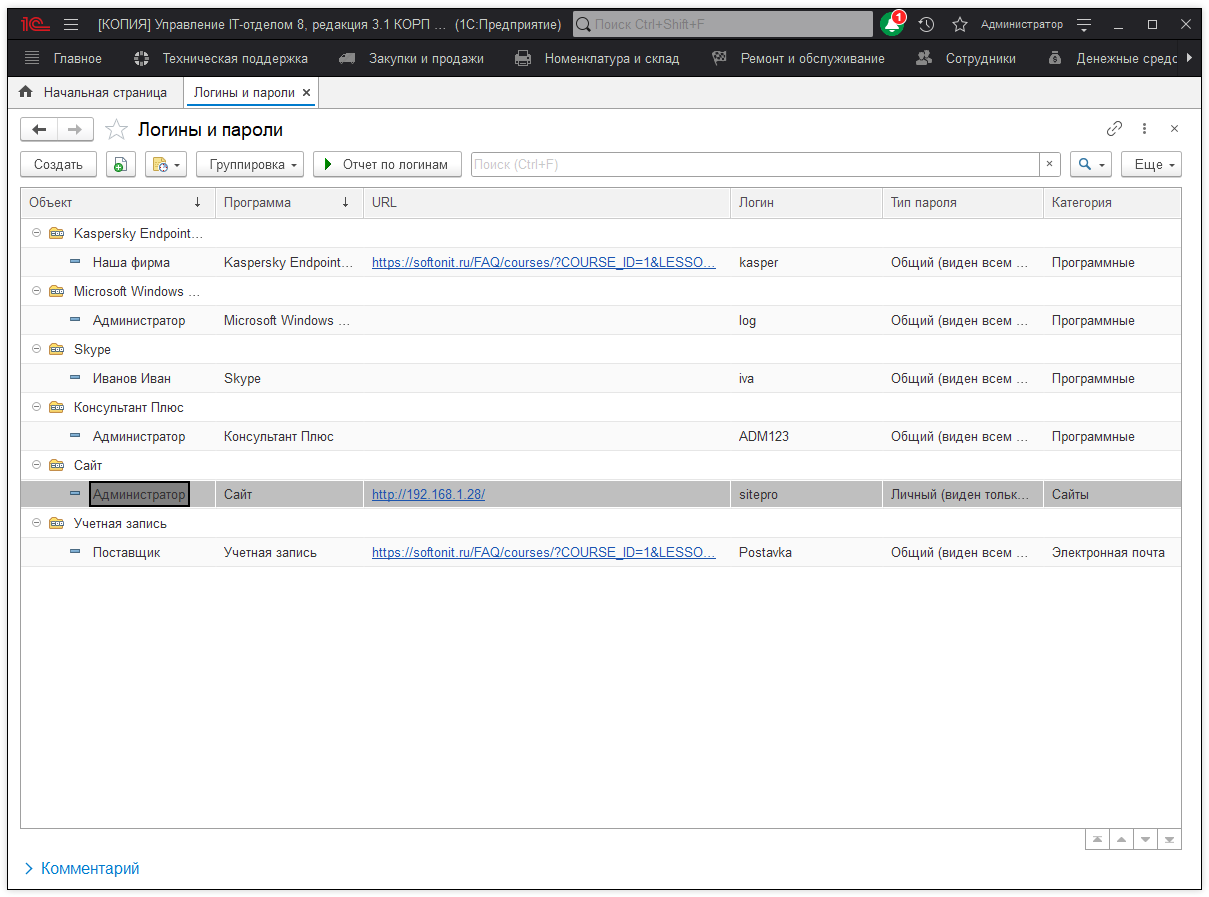Run Отчет по логинам report
The height and width of the screenshot is (897, 1209).
pyautogui.click(x=387, y=164)
